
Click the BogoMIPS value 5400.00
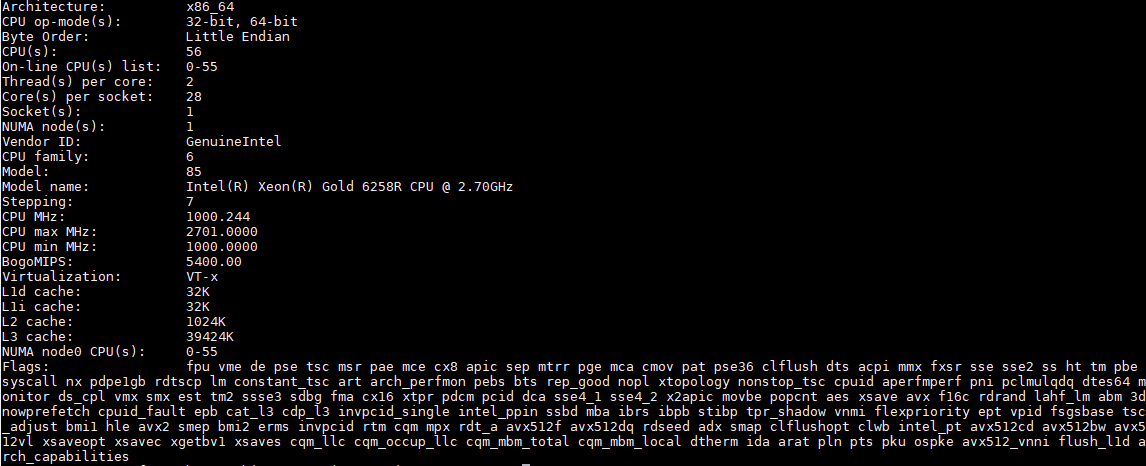click(x=213, y=261)
